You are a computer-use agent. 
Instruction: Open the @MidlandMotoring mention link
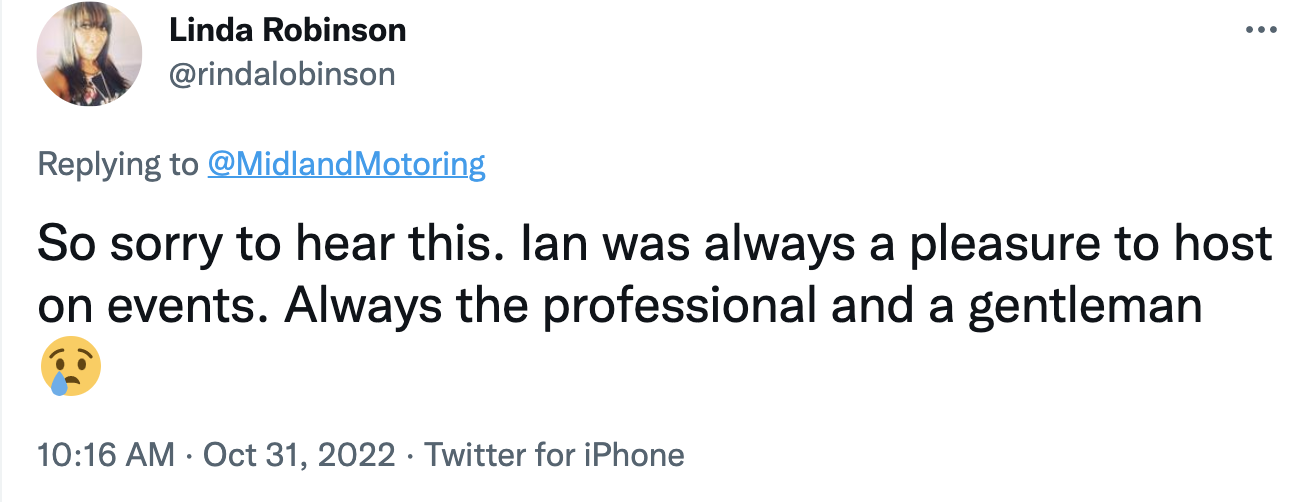point(346,164)
